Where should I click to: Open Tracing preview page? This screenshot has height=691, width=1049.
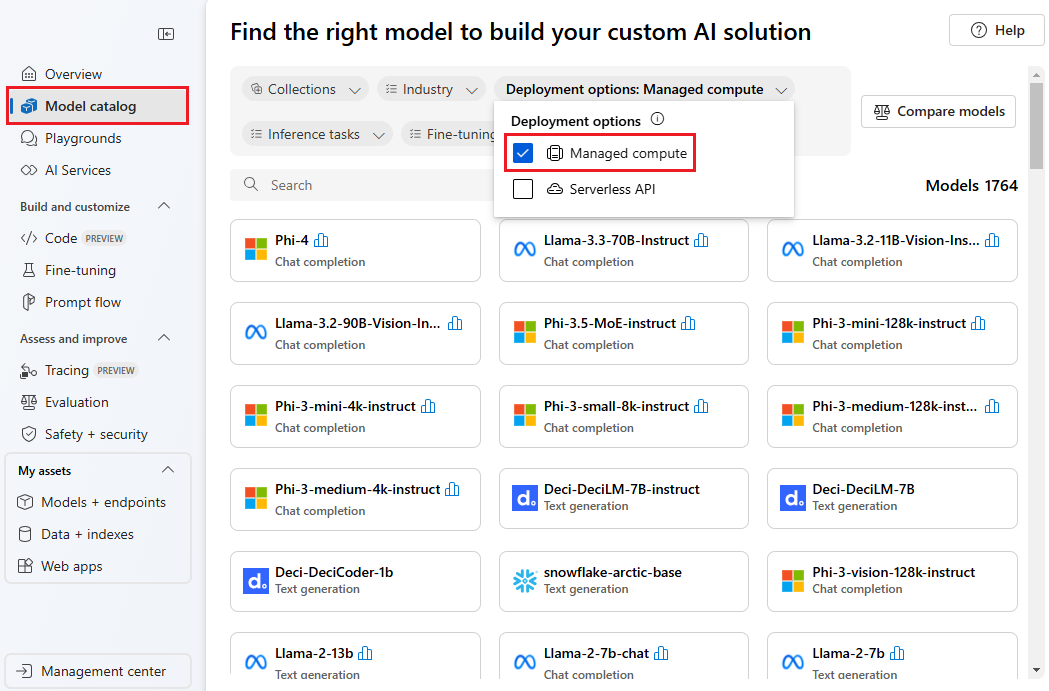(x=79, y=370)
